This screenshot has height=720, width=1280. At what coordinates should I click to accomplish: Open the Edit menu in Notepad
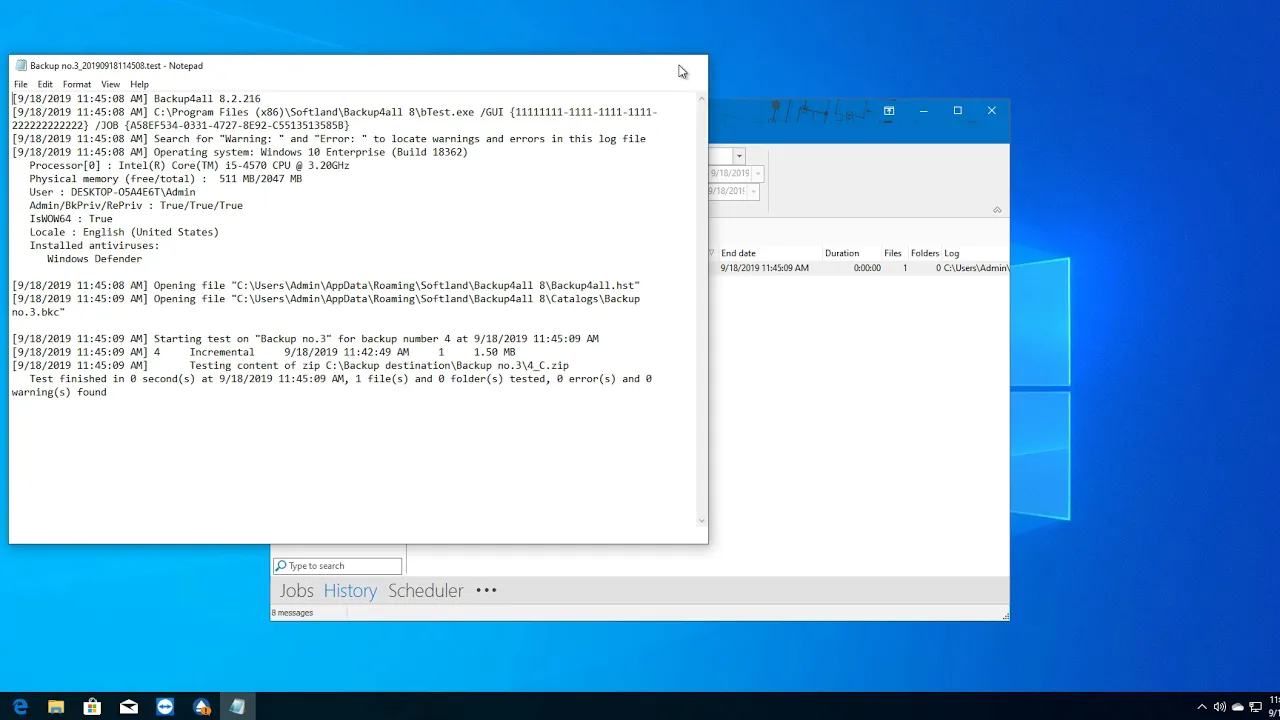pos(45,84)
